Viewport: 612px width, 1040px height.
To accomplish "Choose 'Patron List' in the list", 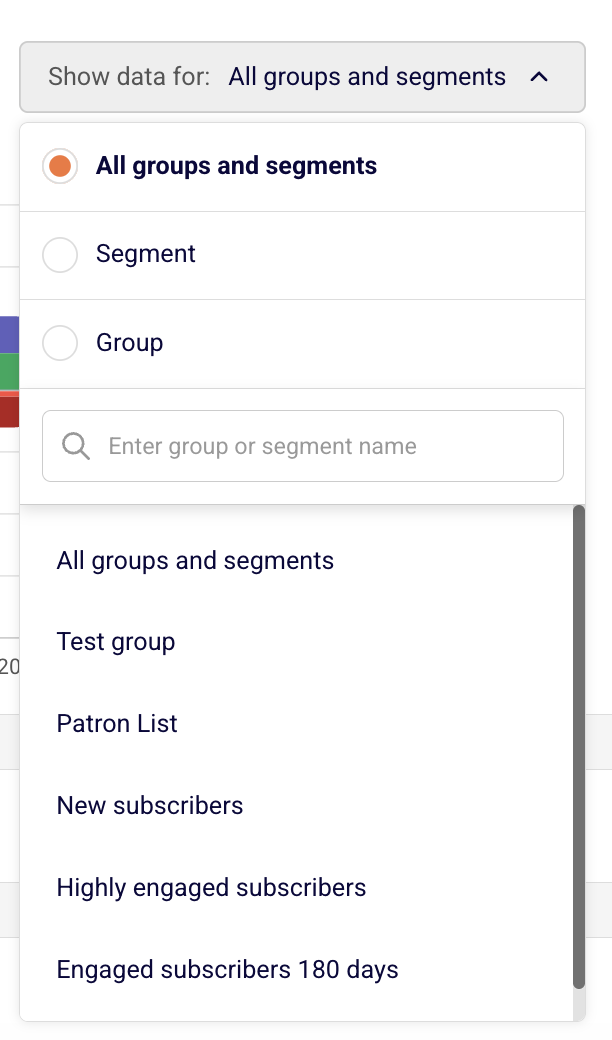I will [117, 724].
